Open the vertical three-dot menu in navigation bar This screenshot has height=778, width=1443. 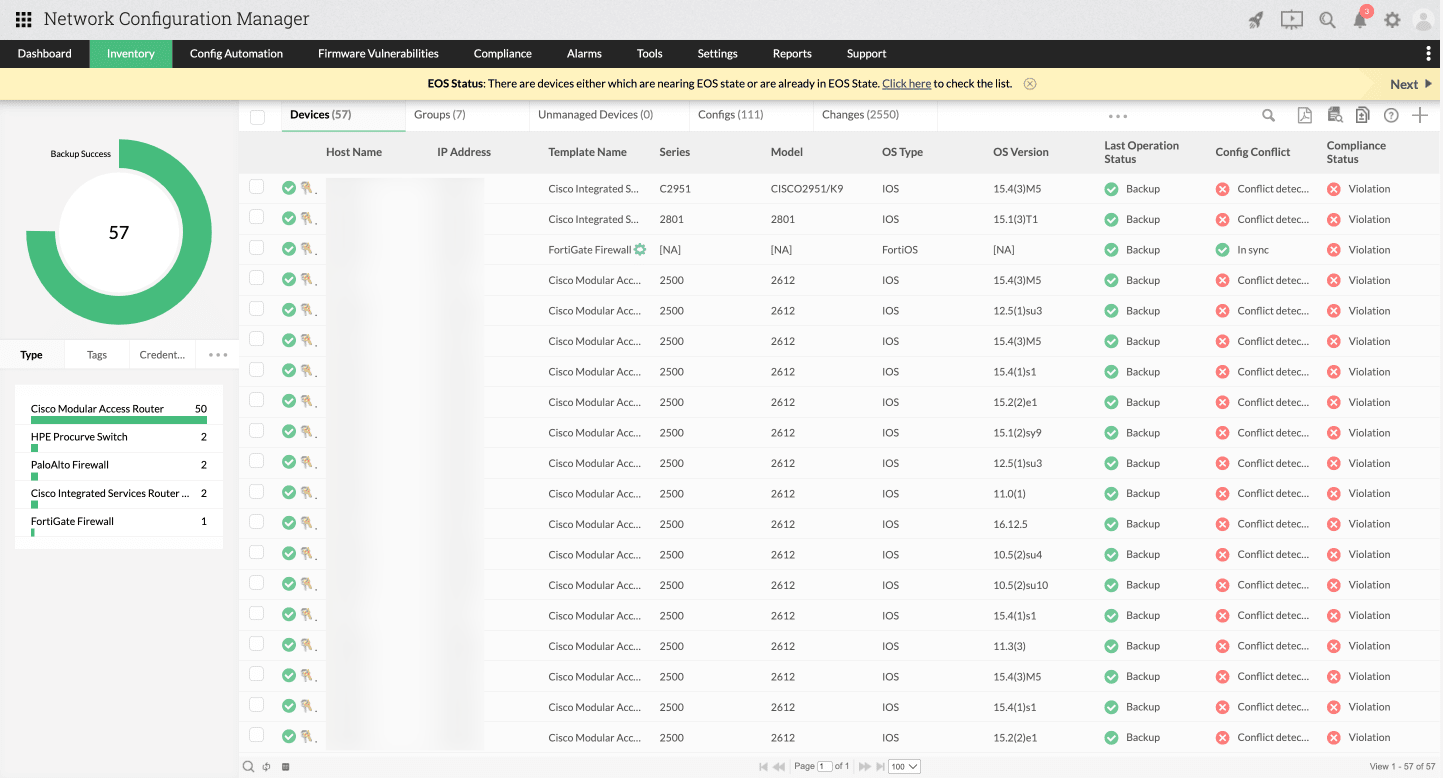[1428, 54]
